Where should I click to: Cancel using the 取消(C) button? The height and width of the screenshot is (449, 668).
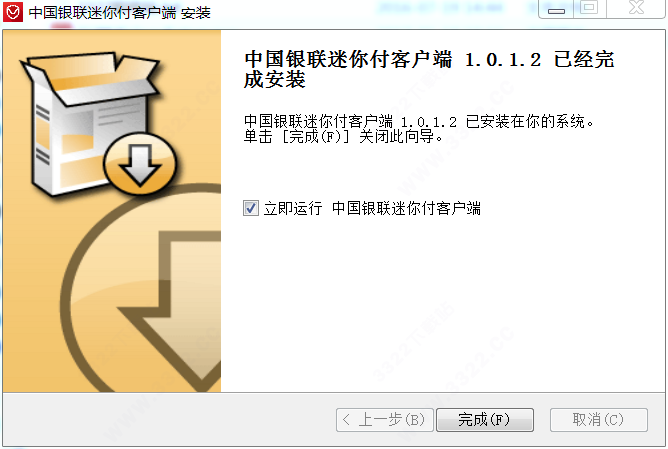pos(599,420)
